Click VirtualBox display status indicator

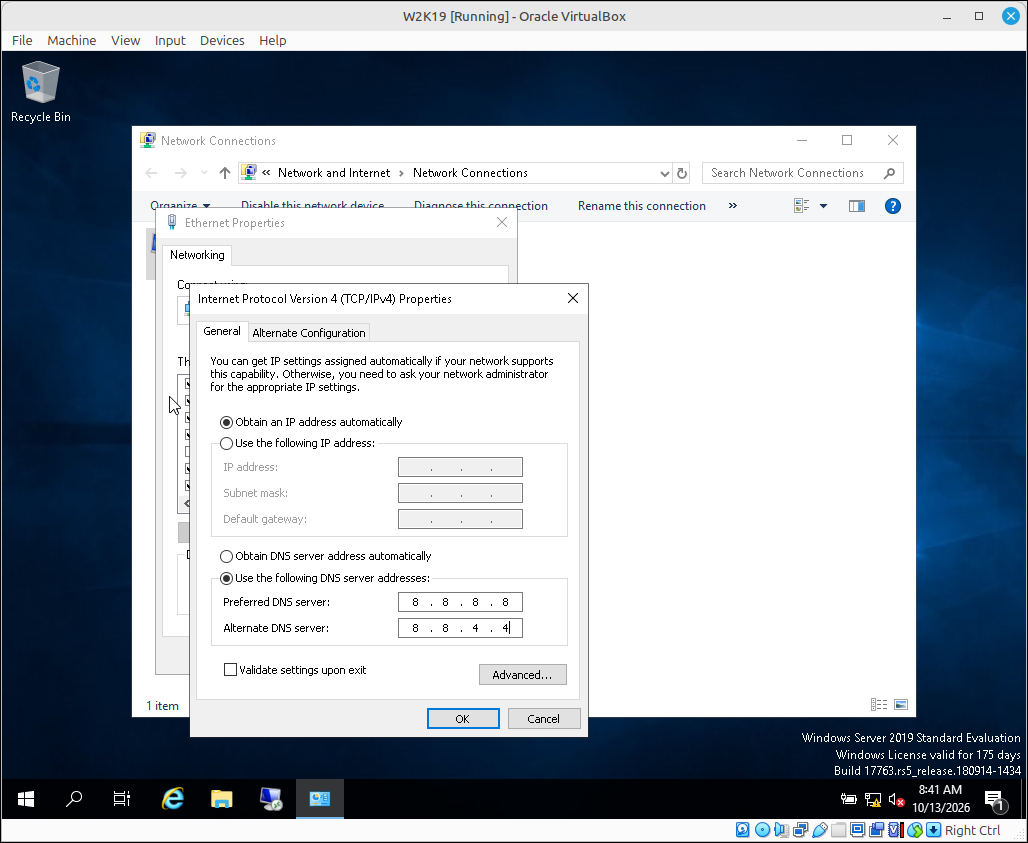pyautogui.click(x=858, y=830)
